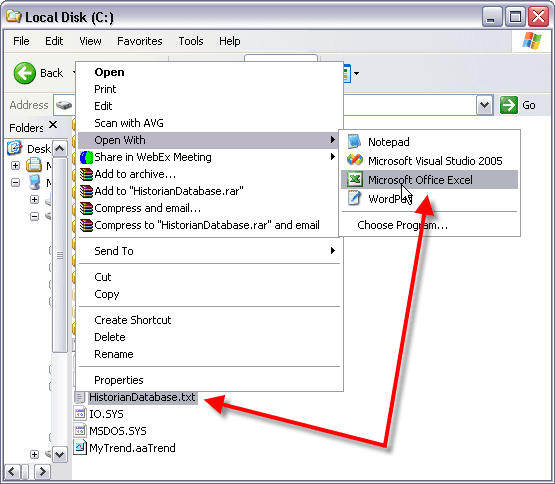
Task: Click the Folders pane scroll down arrow
Action: [x=59, y=454]
